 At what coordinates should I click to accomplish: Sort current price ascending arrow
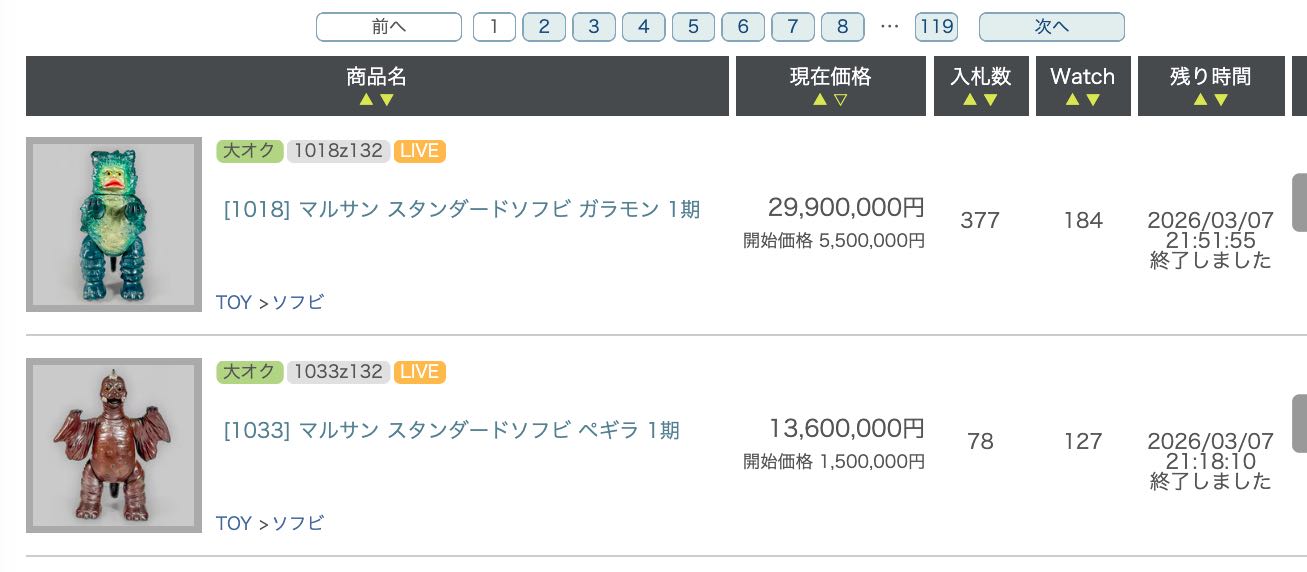[820, 100]
